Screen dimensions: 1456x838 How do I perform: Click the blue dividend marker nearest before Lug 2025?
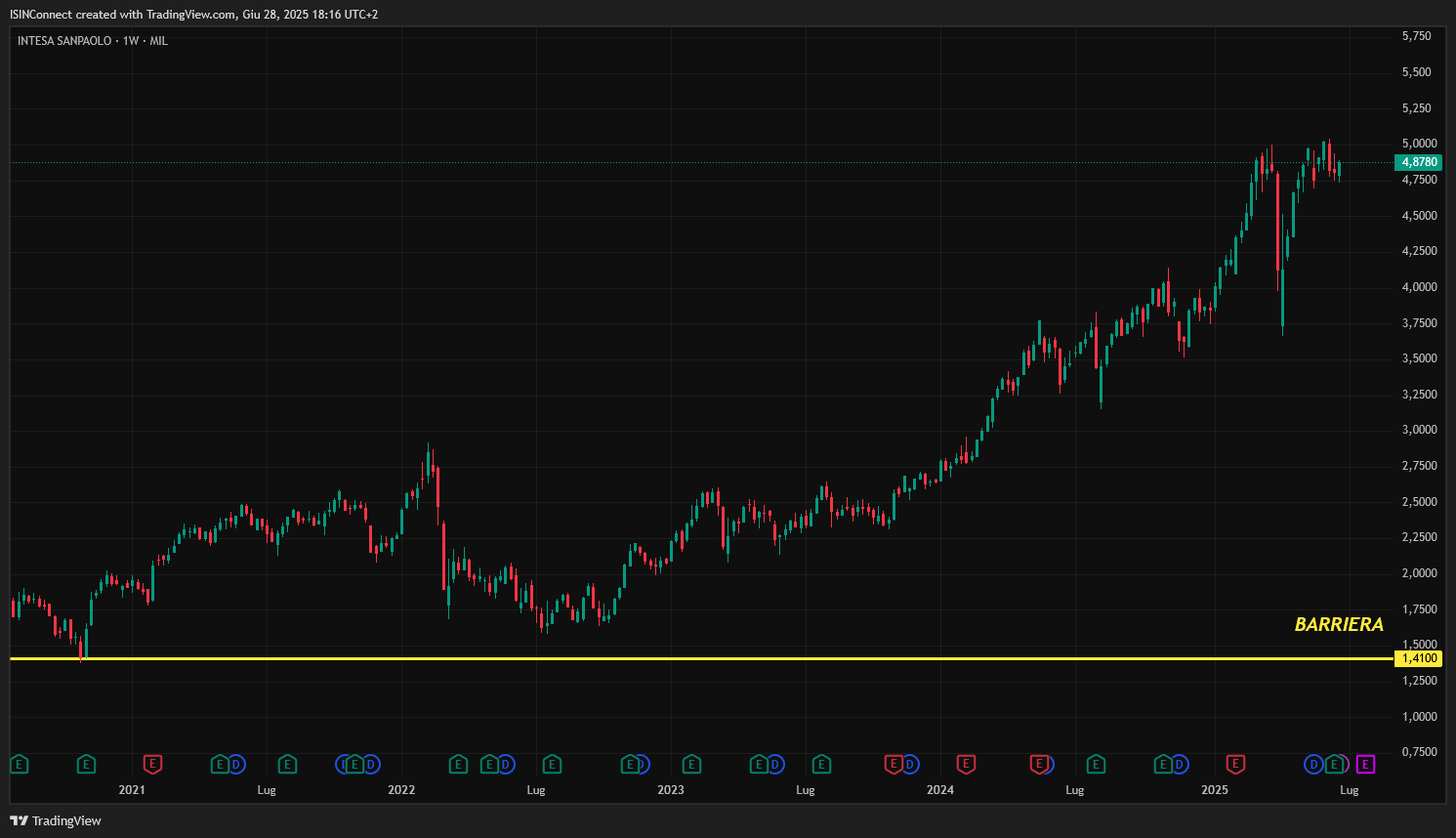[x=1313, y=764]
